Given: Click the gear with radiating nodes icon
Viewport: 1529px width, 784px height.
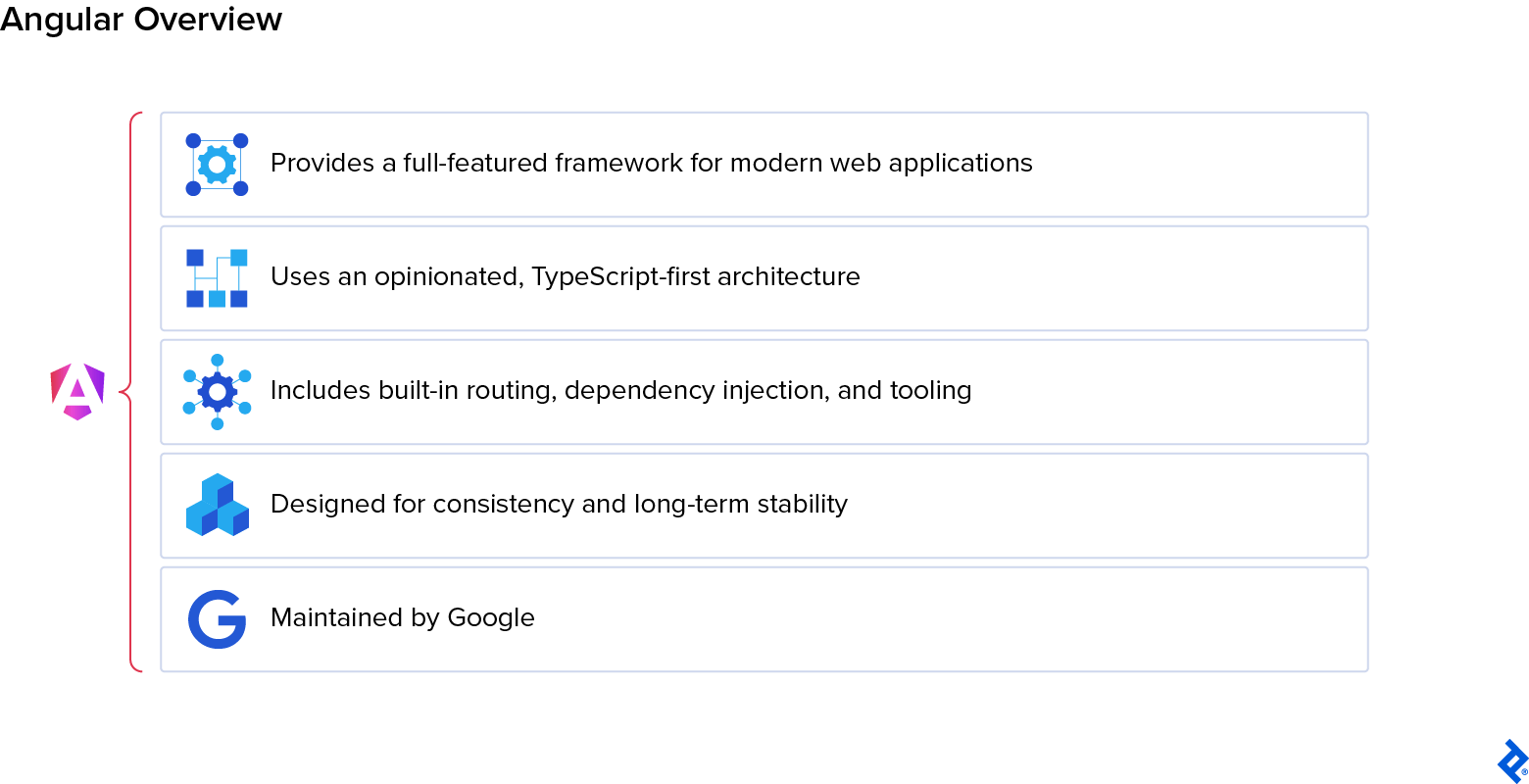Looking at the screenshot, I should [217, 392].
